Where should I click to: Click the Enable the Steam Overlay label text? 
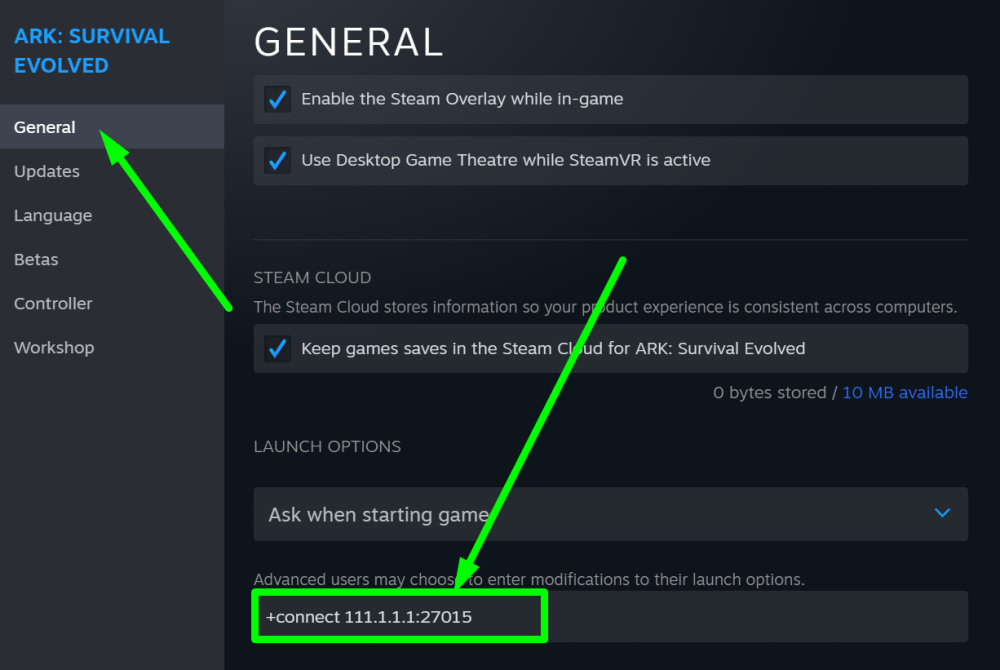tap(462, 99)
